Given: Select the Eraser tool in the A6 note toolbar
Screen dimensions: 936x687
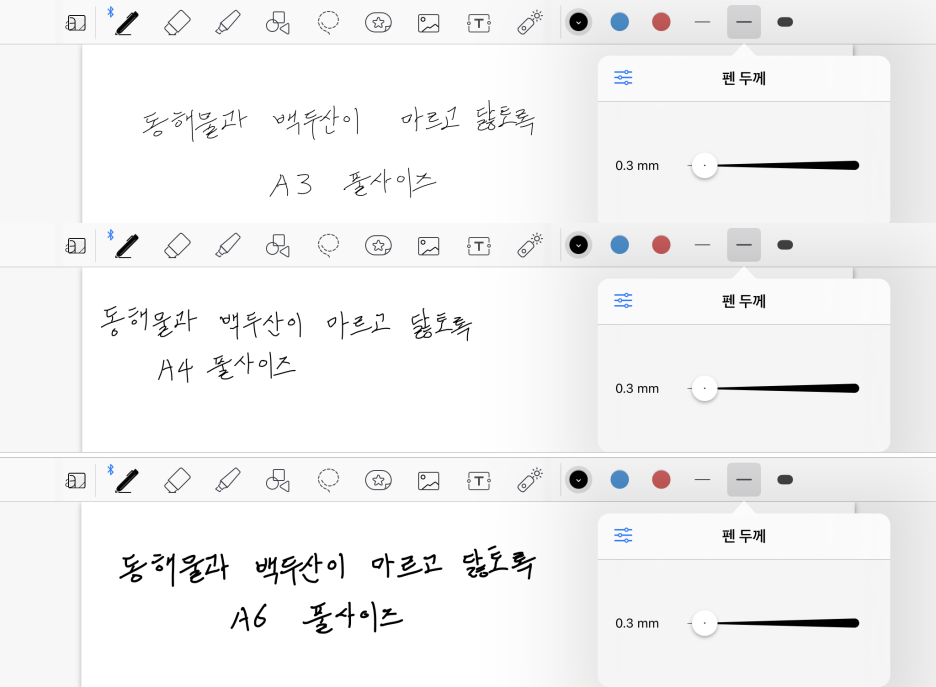Looking at the screenshot, I should tap(177, 480).
